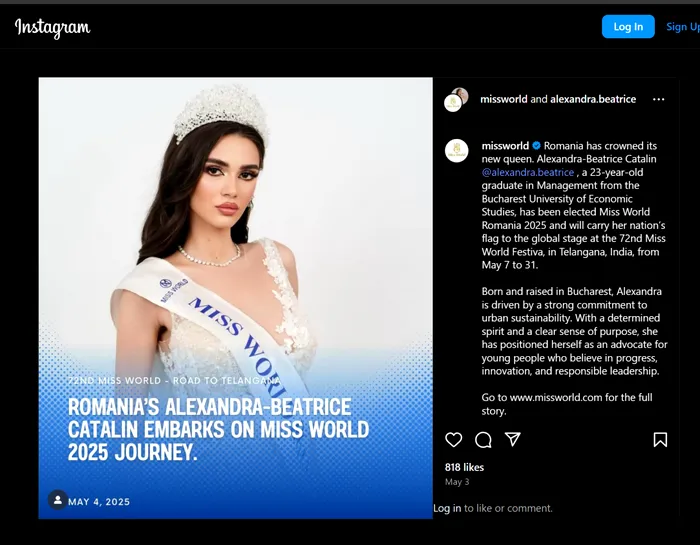Screen dimensions: 700x545
Task: Share post using paper plane icon
Action: [x=512, y=439]
